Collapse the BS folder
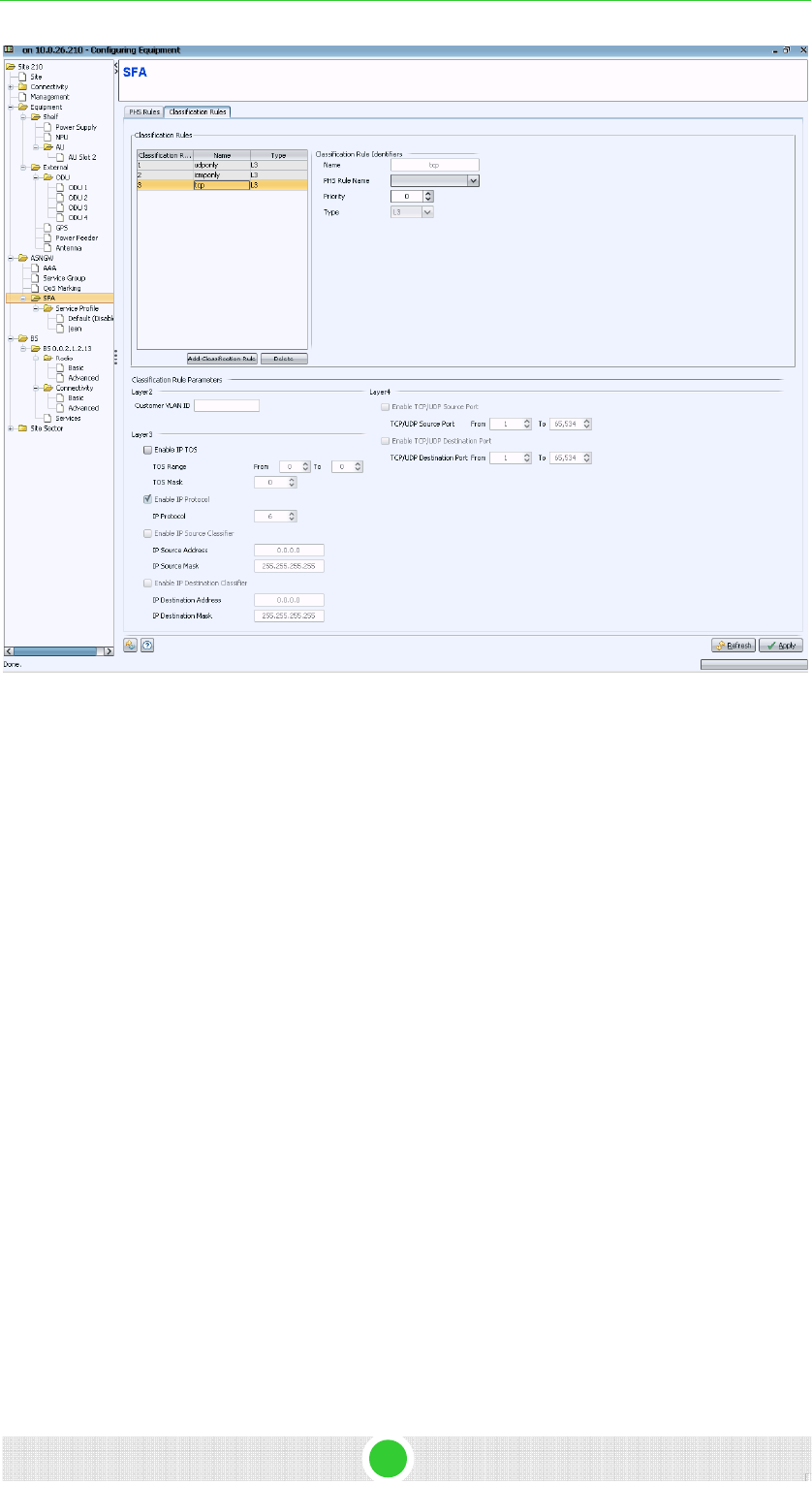 tap(10, 338)
